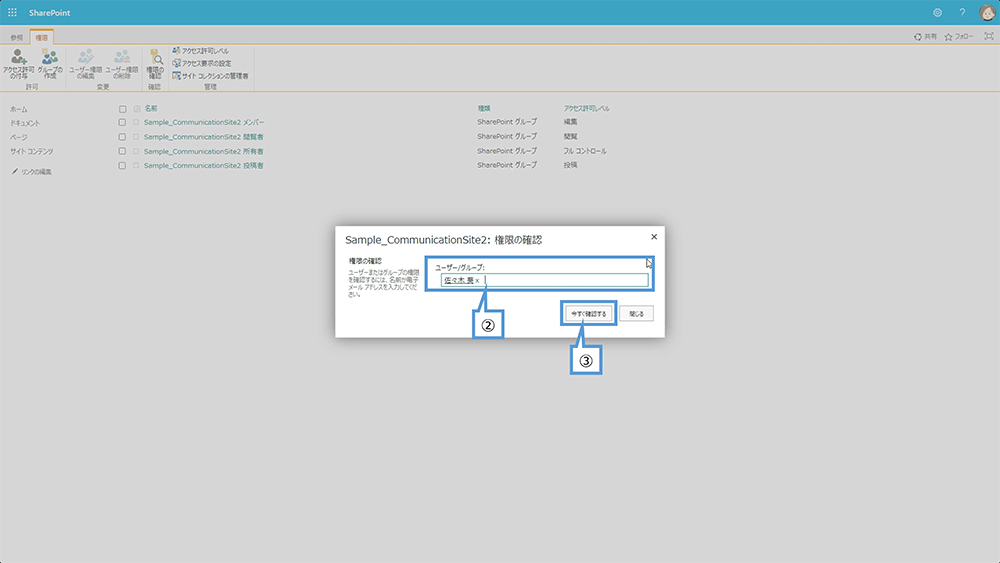The height and width of the screenshot is (563, 1000).
Task: Click the SharePoint title in the header
Action: coord(49,13)
